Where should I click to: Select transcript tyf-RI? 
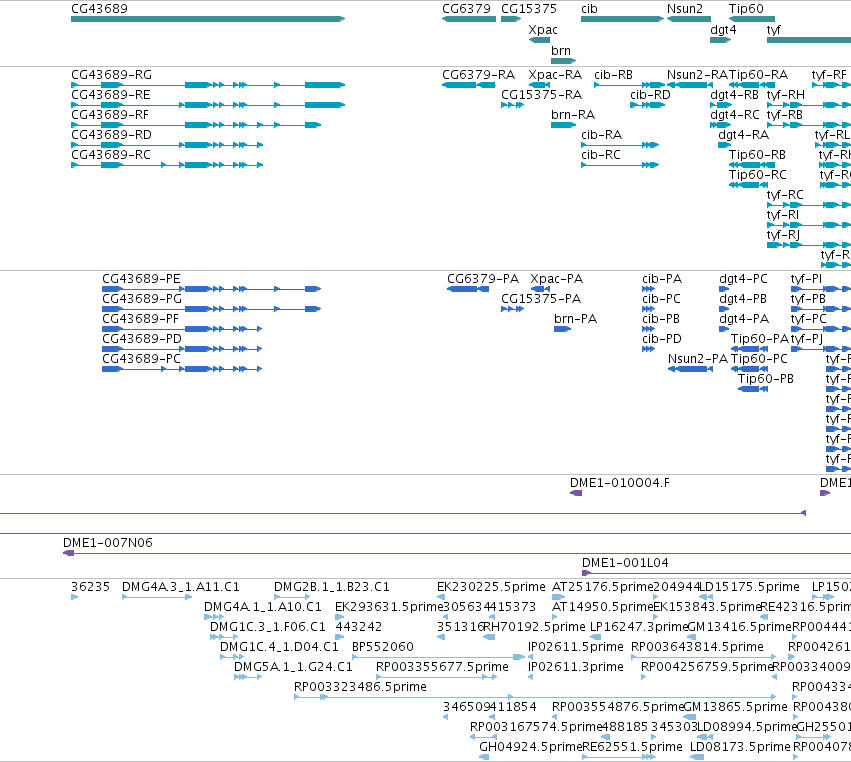click(x=809, y=225)
